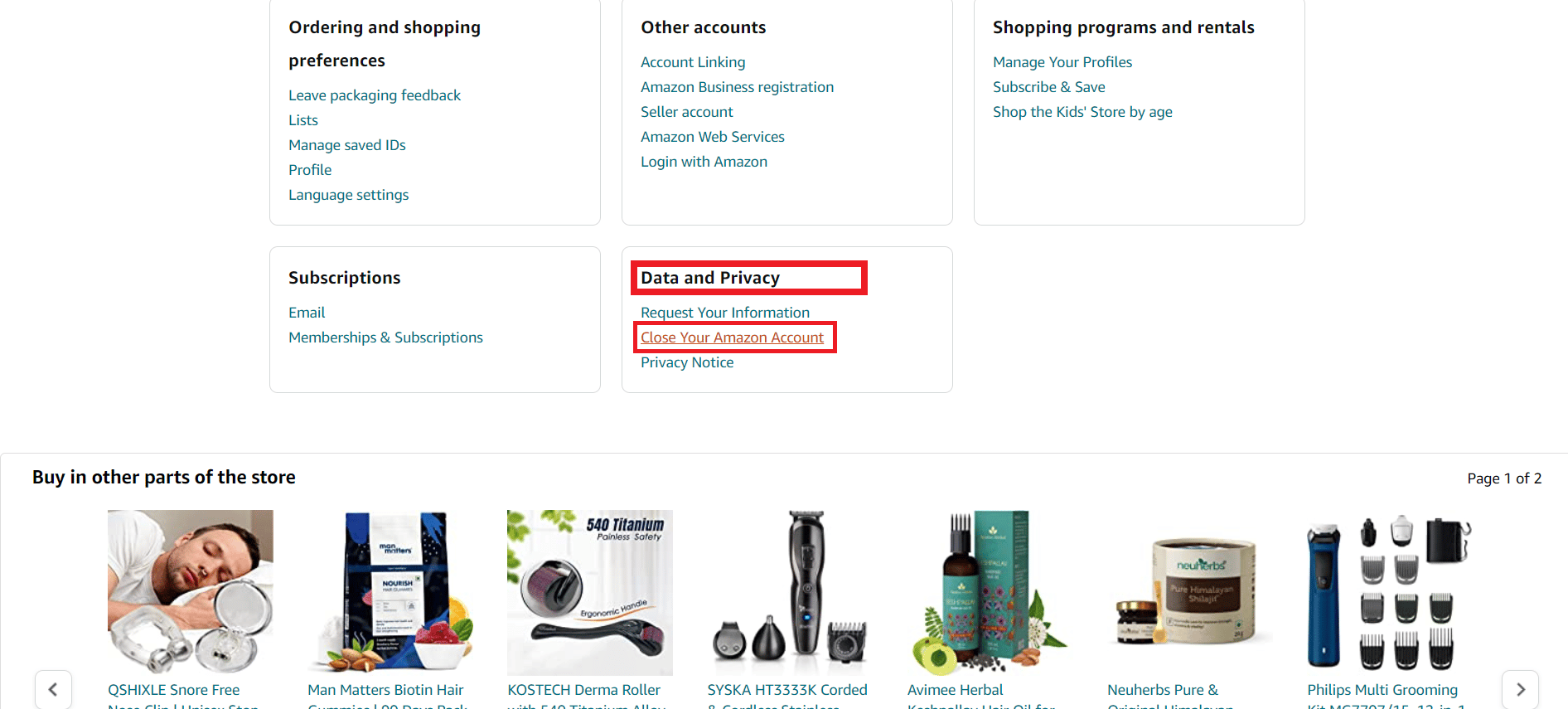Click Shop the Kids' Store by age
This screenshot has width=1568, height=709.
1082,112
